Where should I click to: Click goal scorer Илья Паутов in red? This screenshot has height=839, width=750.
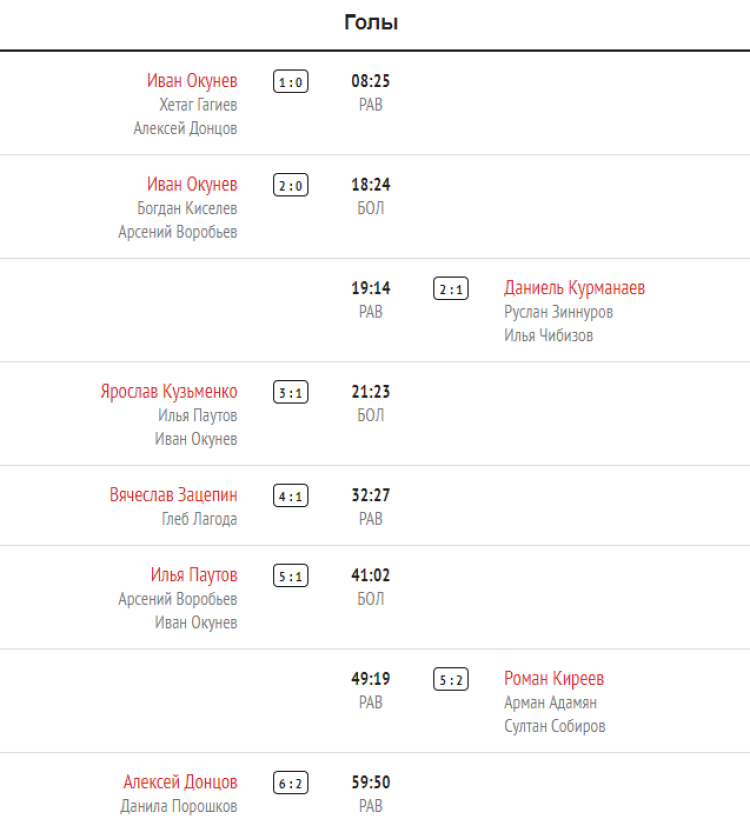tap(194, 575)
